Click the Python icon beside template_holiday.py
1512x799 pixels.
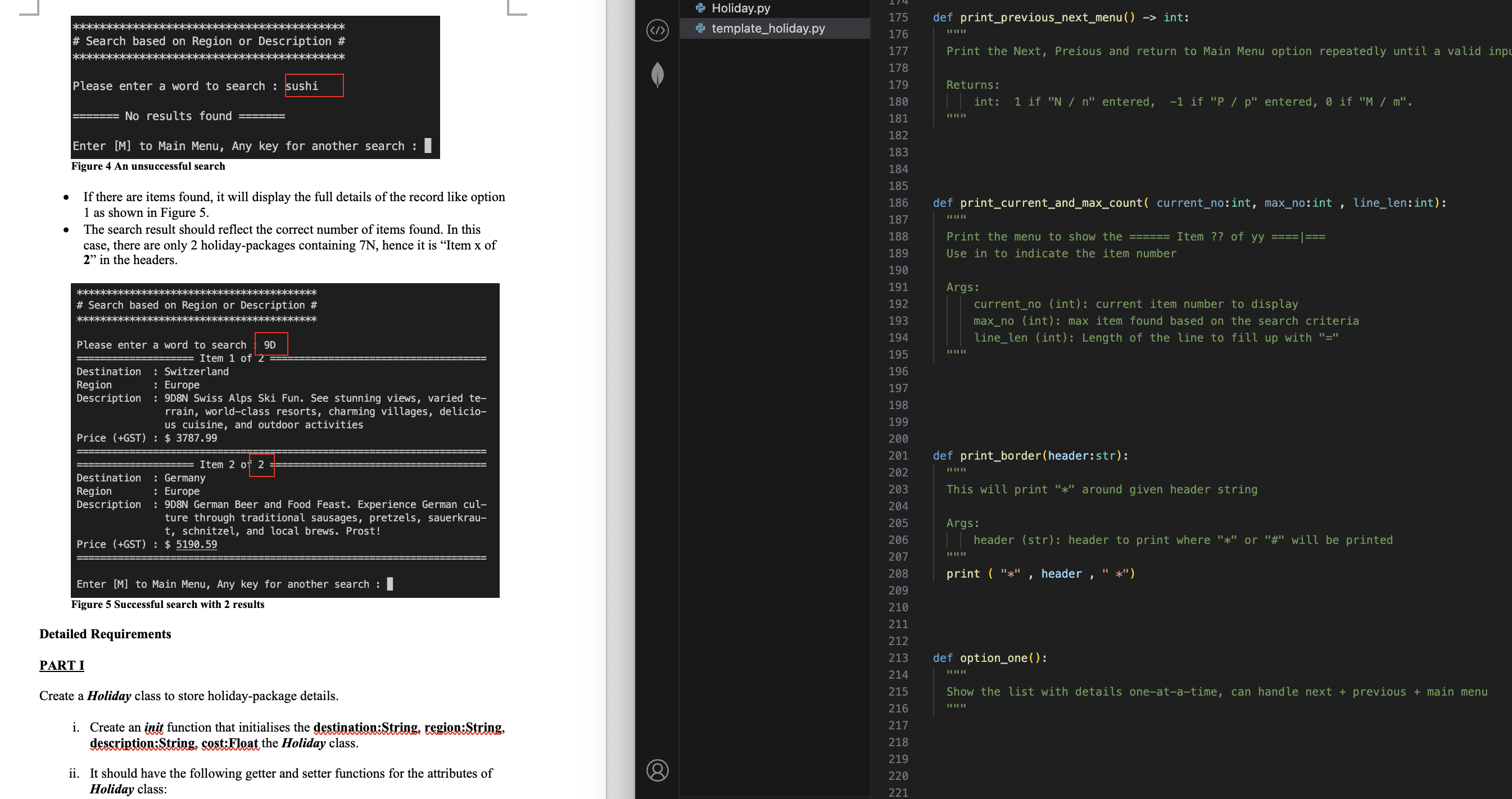pos(700,28)
